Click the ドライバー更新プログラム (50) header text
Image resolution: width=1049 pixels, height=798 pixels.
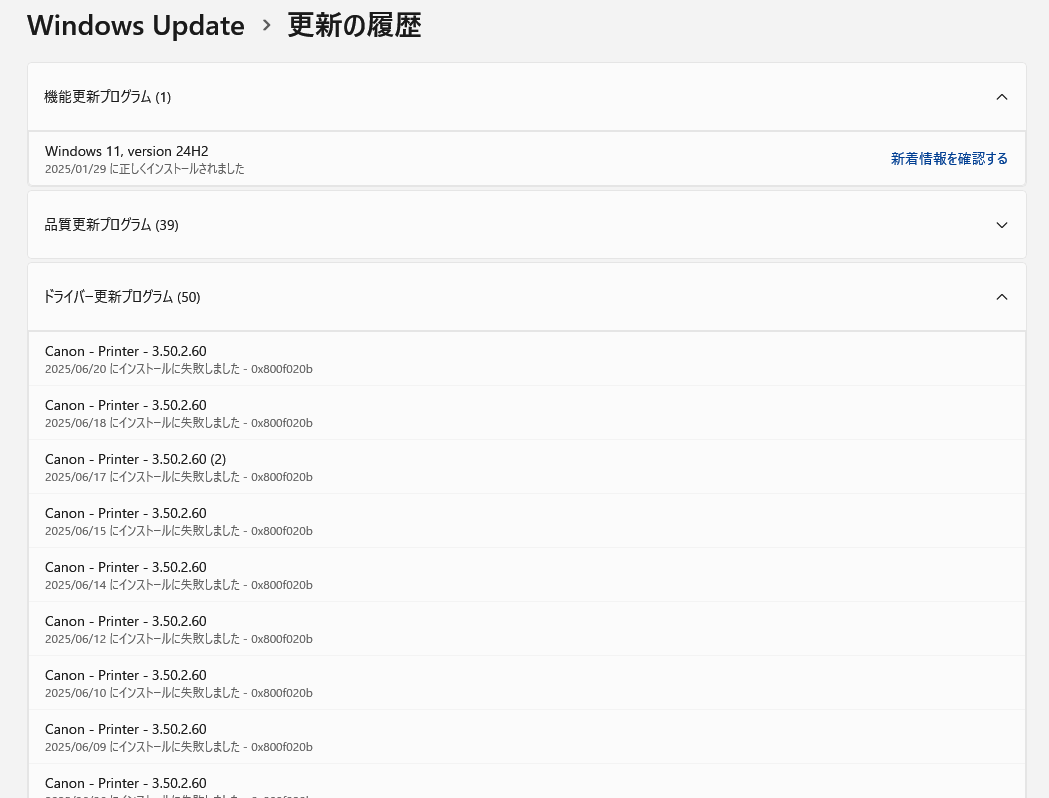point(122,297)
